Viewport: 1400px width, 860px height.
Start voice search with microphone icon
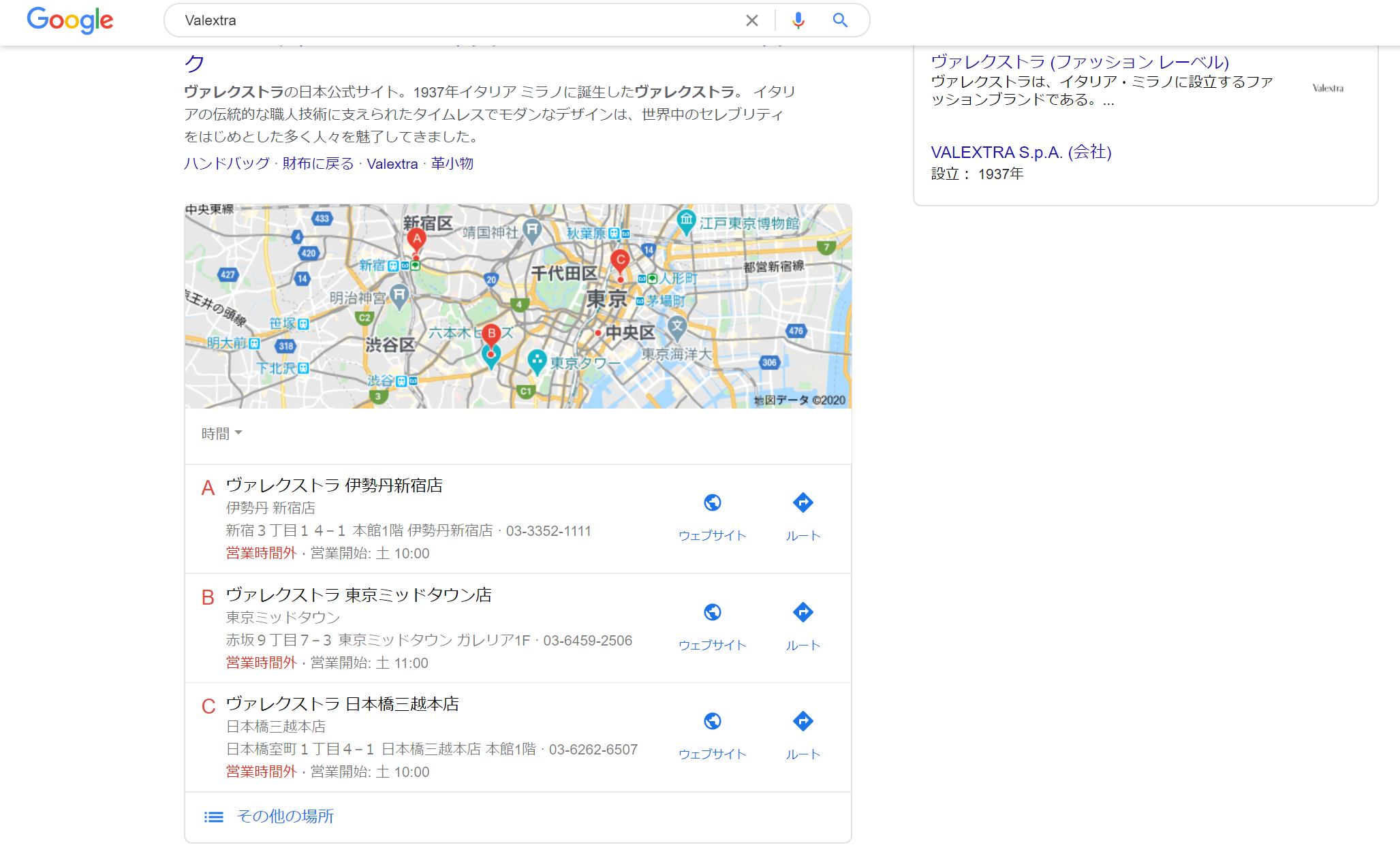pos(798,20)
